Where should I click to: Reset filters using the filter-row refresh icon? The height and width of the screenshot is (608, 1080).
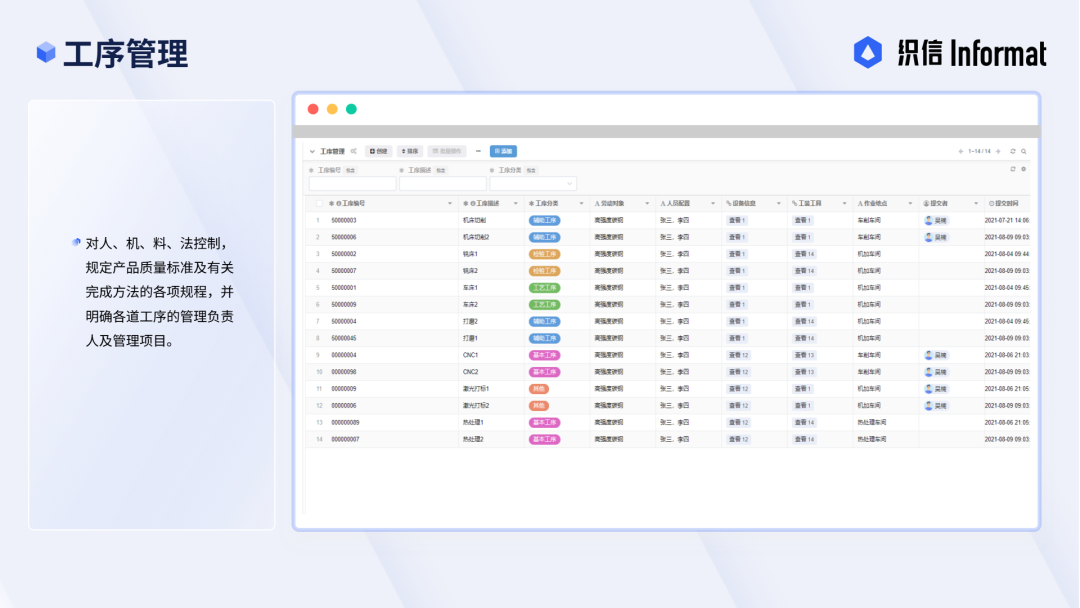(1012, 169)
